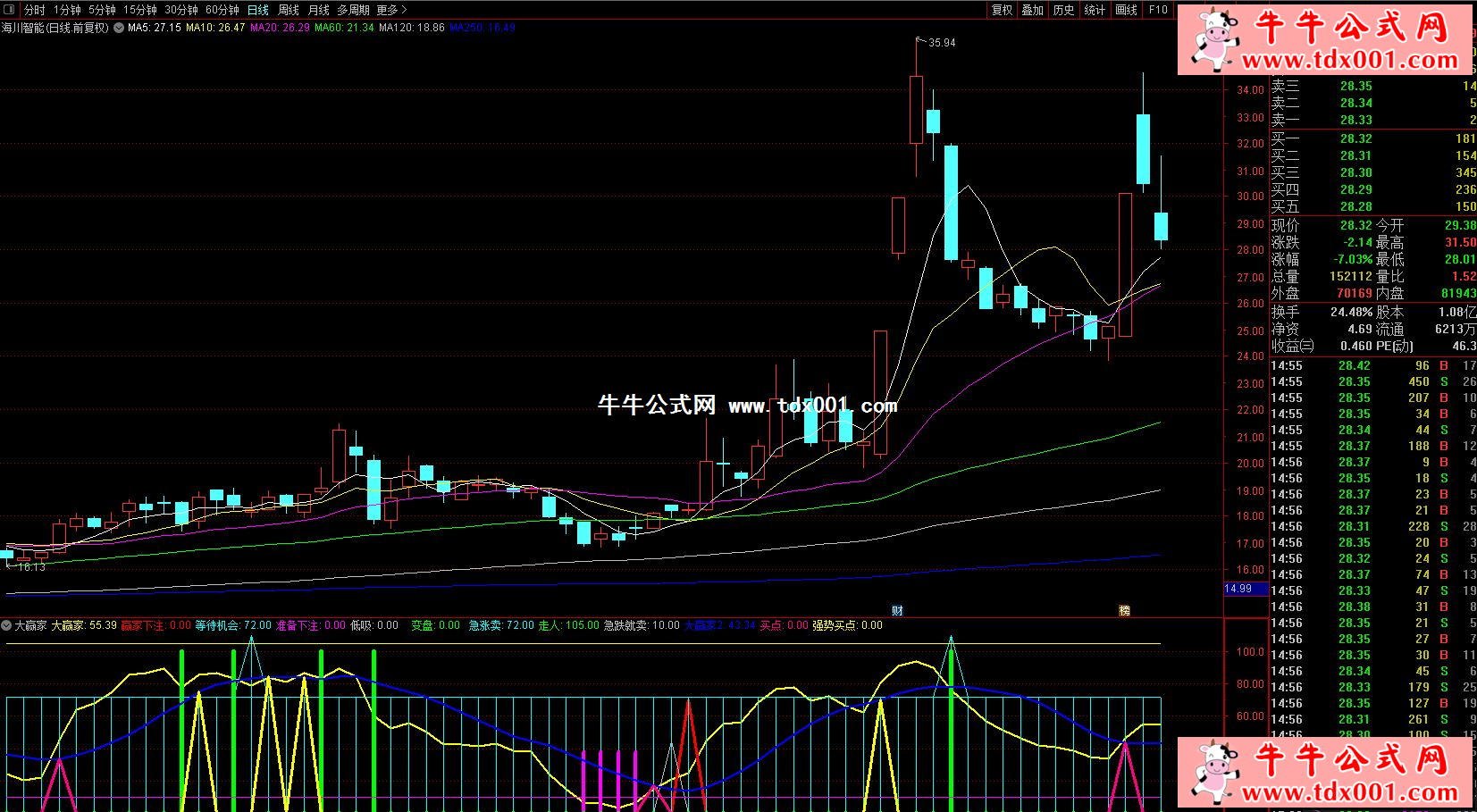Image resolution: width=1477 pixels, height=812 pixels.
Task: Click the 叠加 overlay button
Action: coord(1033,10)
